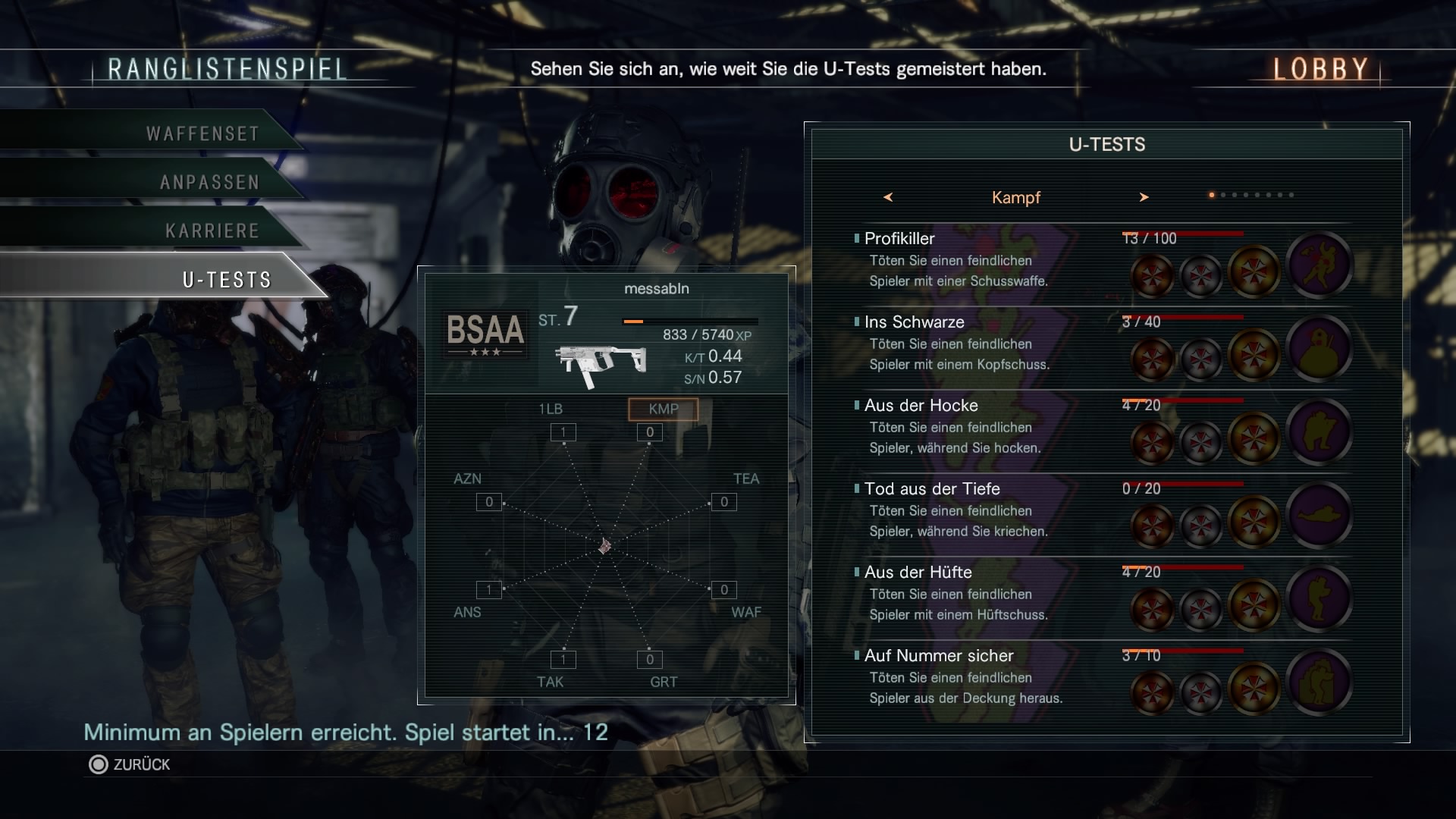Click the BSAA three-star faction emblem
Viewport: 1456px width, 819px height.
click(x=485, y=334)
